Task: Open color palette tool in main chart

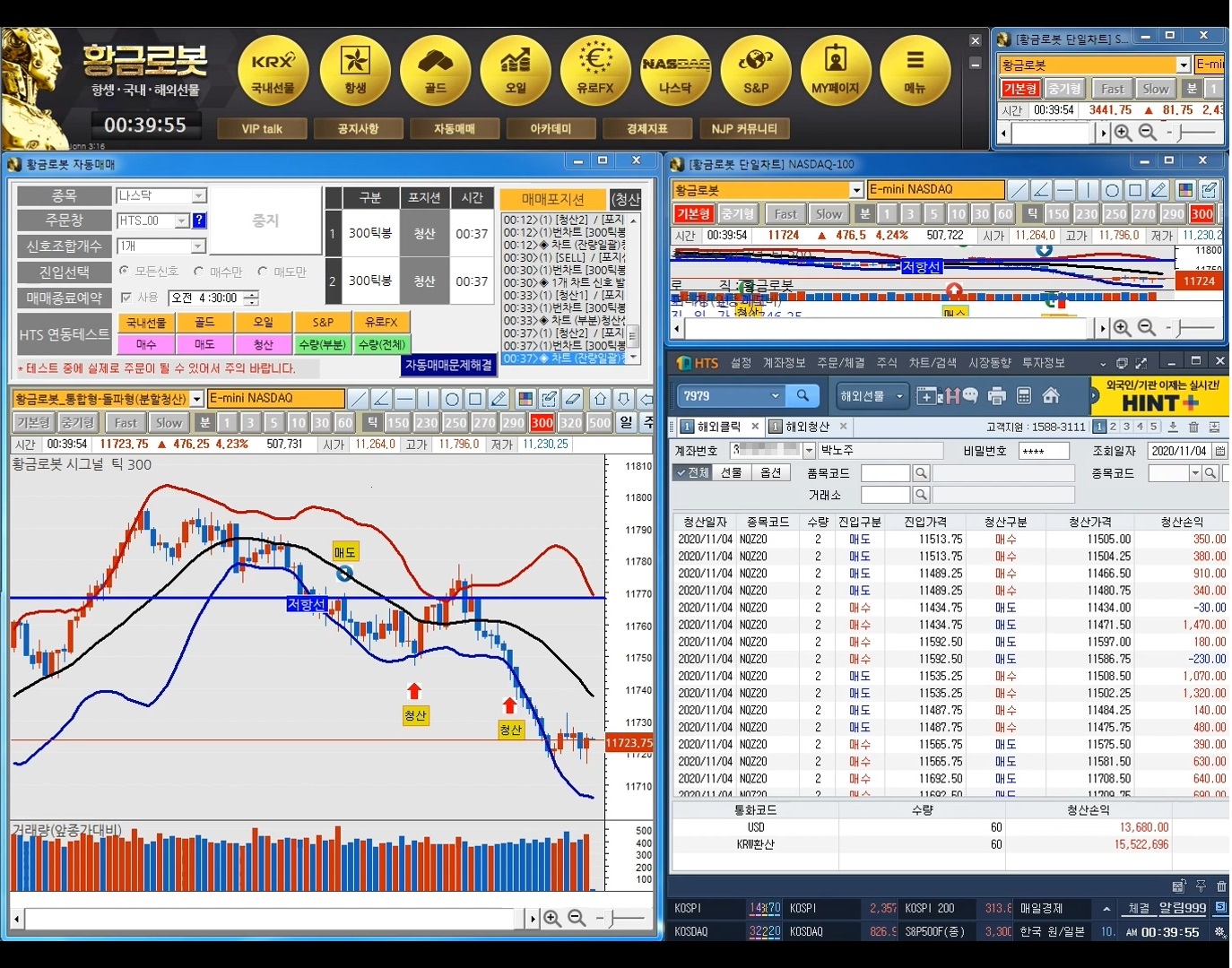Action: pos(525,399)
